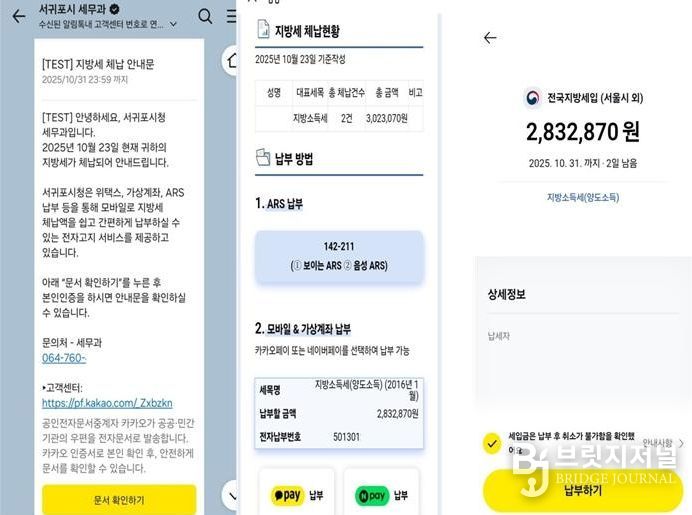The width and height of the screenshot is (692, 515).
Task: Toggle the 세입금 취소 불가 확인 checkbox
Action: [492, 443]
